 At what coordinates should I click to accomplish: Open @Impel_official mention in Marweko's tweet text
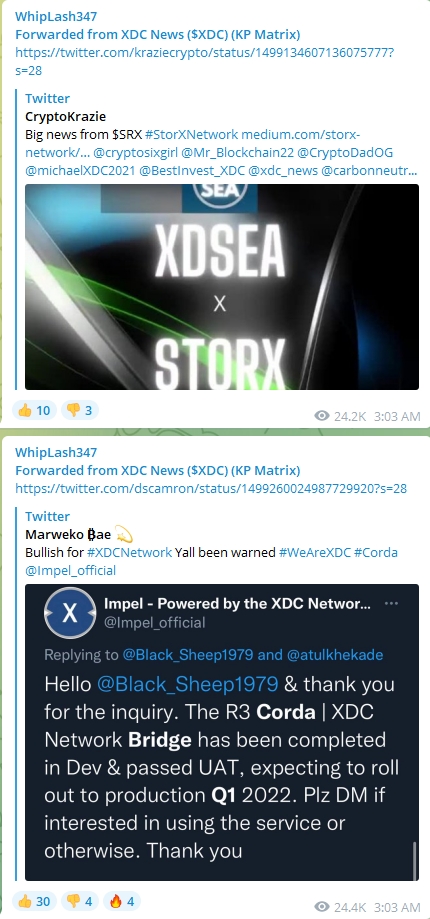[x=70, y=570]
